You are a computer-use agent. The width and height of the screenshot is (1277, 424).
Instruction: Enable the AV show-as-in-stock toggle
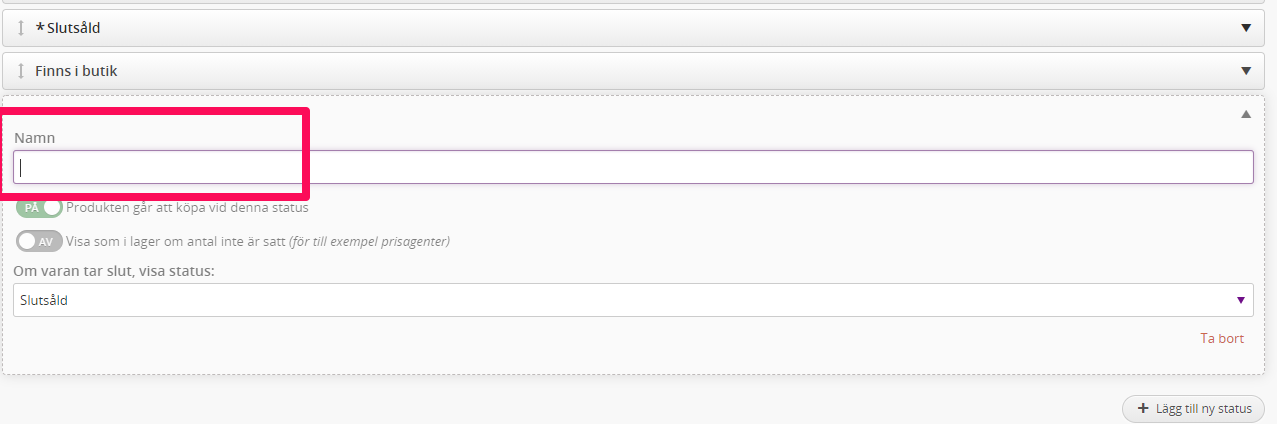click(x=39, y=241)
